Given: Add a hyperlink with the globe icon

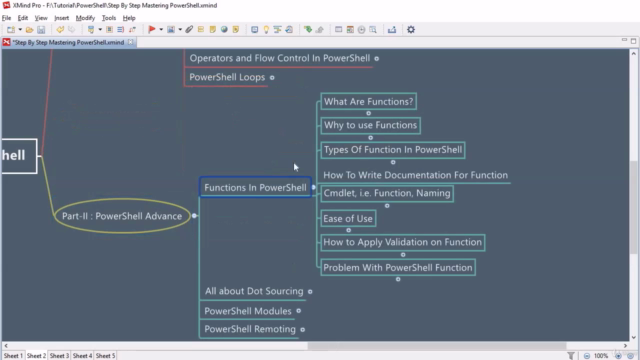Looking at the screenshot, I should coord(224,29).
